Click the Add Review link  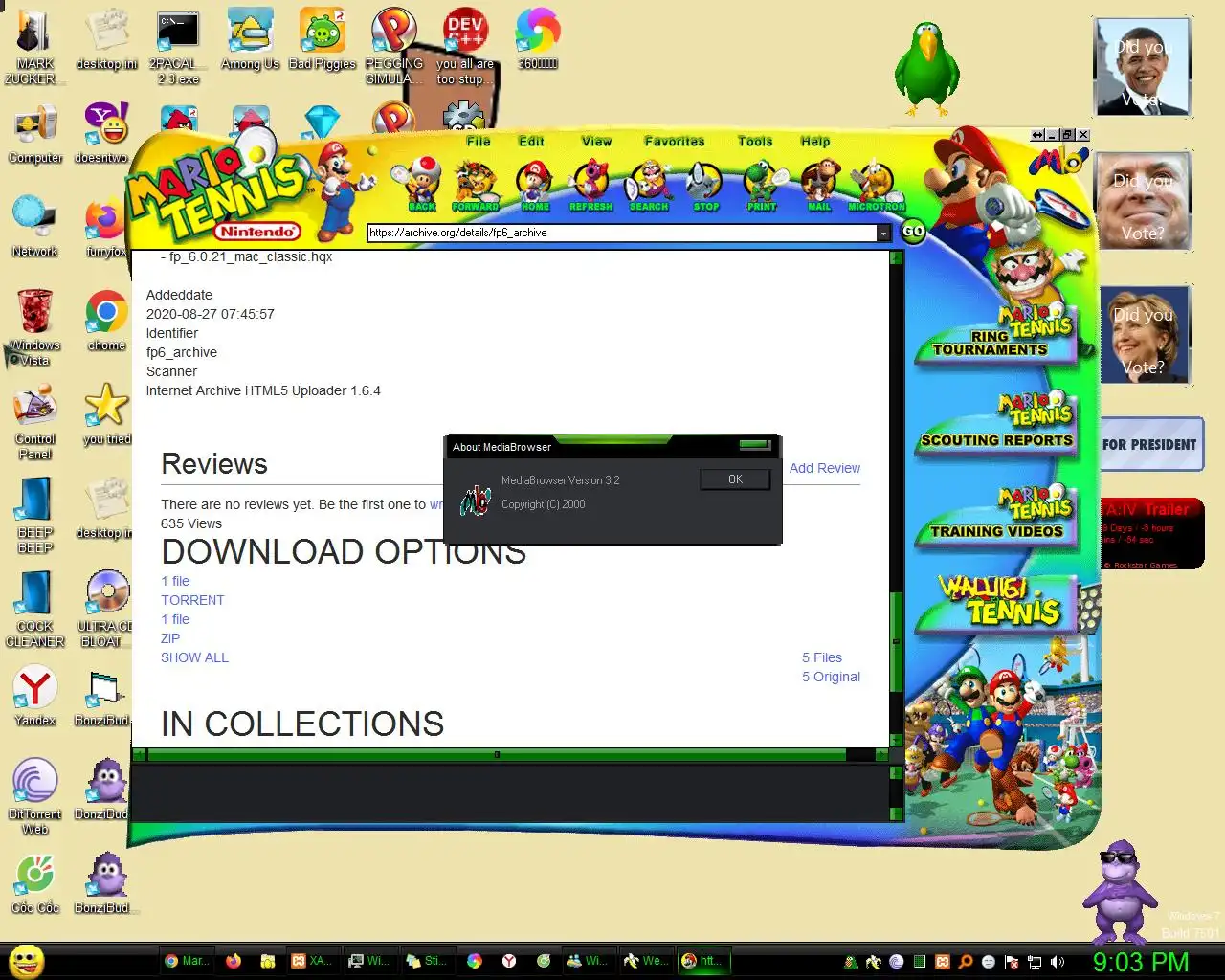pos(825,468)
